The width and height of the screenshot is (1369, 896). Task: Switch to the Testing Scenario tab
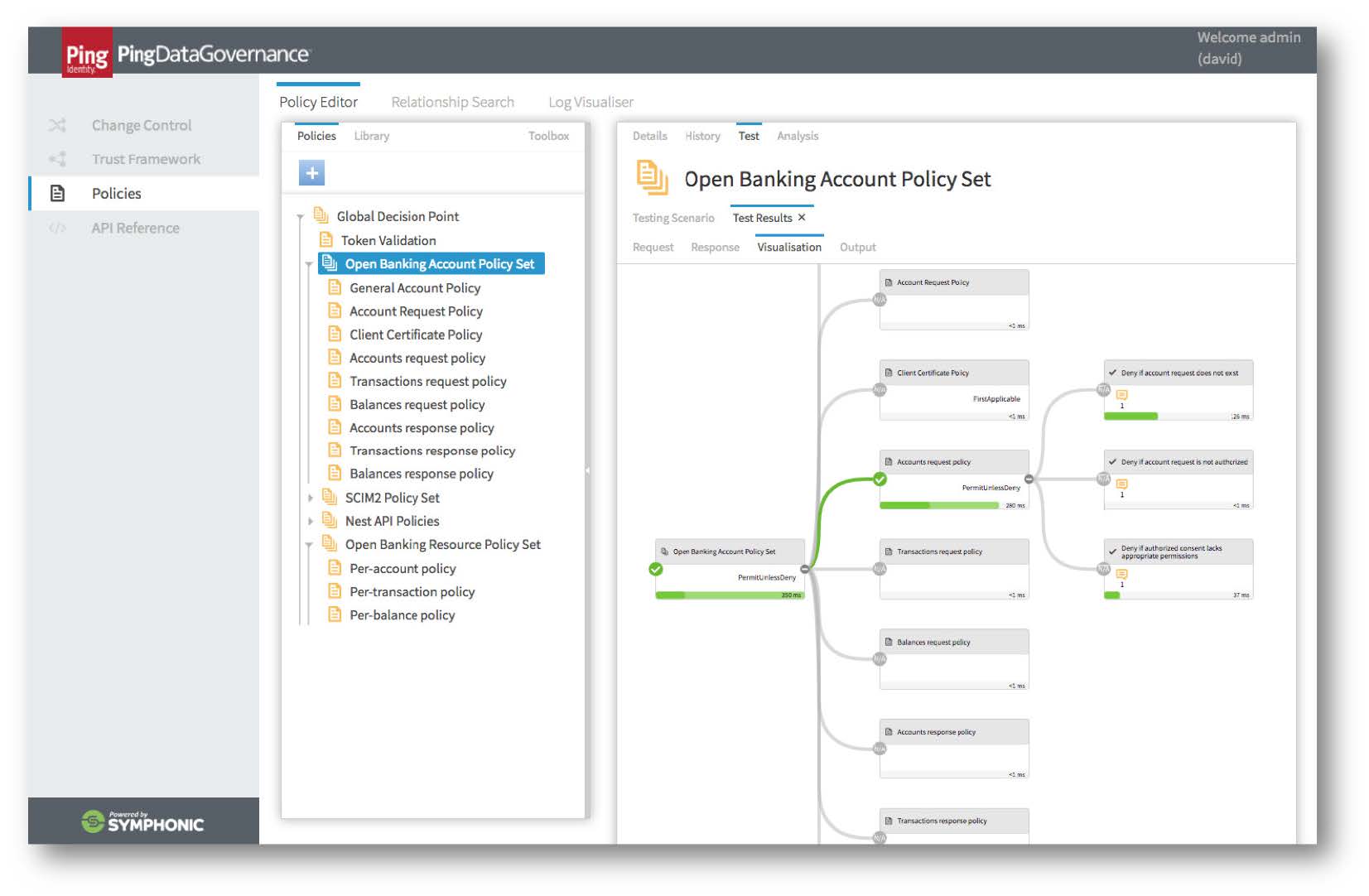click(672, 218)
